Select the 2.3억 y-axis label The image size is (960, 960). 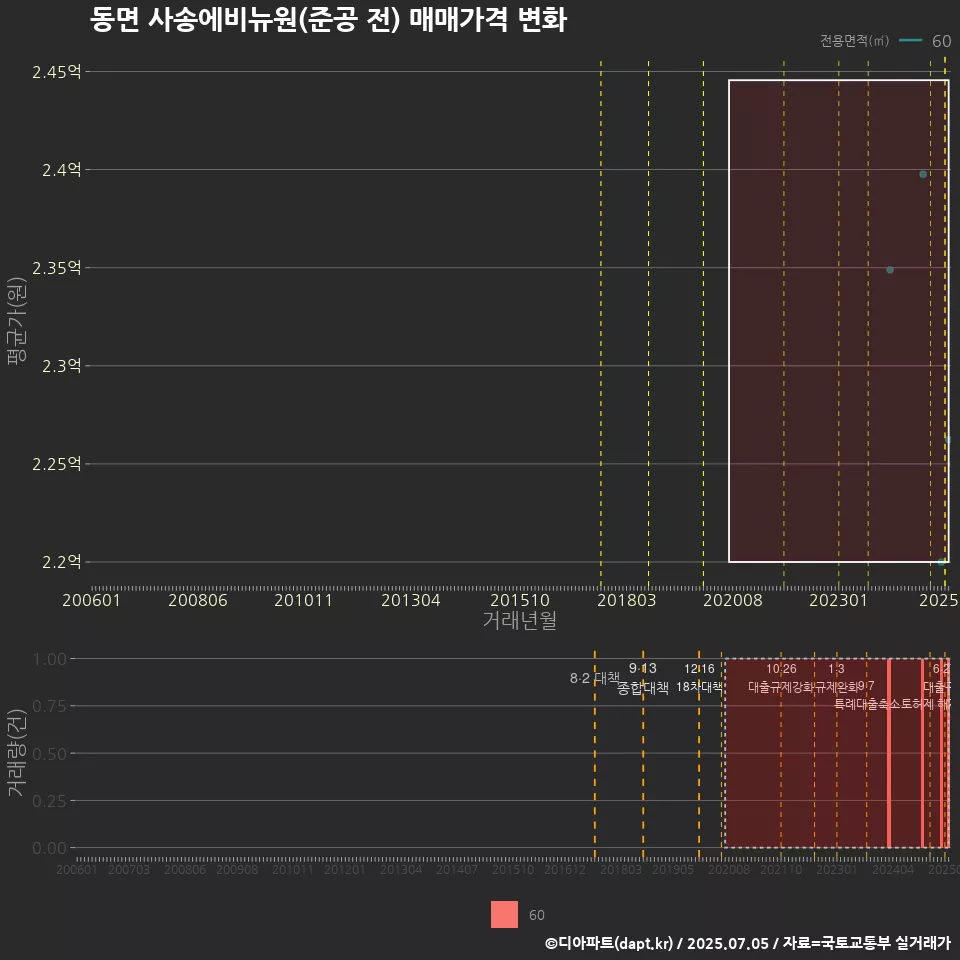pyautogui.click(x=61, y=366)
